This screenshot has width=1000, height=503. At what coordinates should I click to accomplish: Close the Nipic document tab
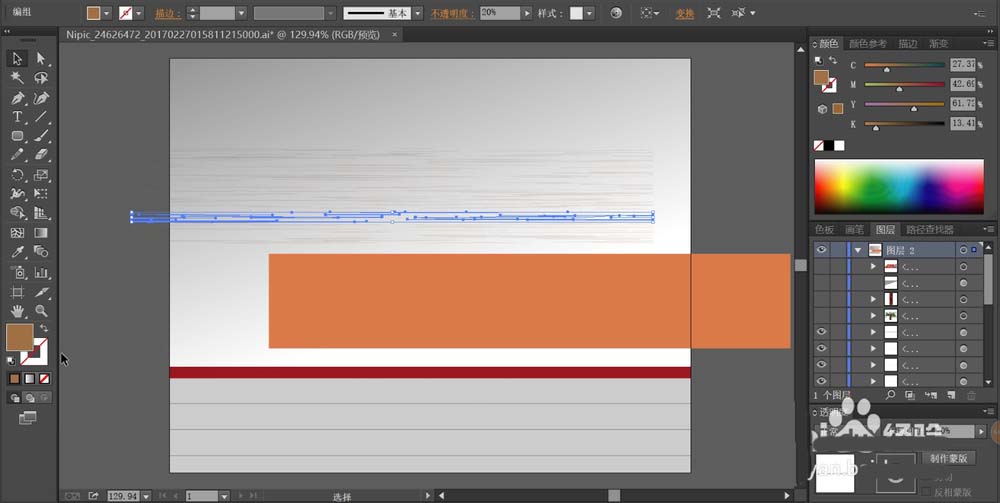(394, 35)
